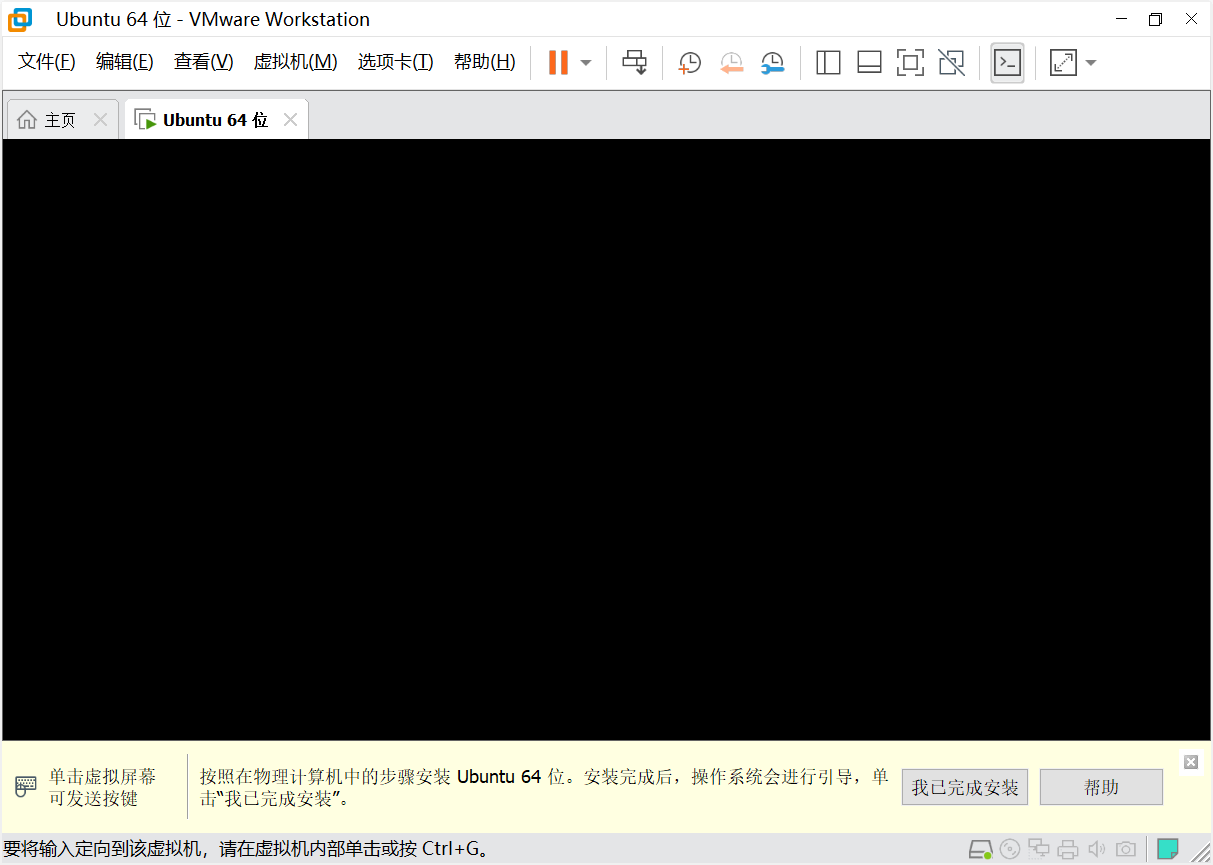Image resolution: width=1213 pixels, height=865 pixels.
Task: Toggle the thumbnail bar view icon
Action: [869, 63]
